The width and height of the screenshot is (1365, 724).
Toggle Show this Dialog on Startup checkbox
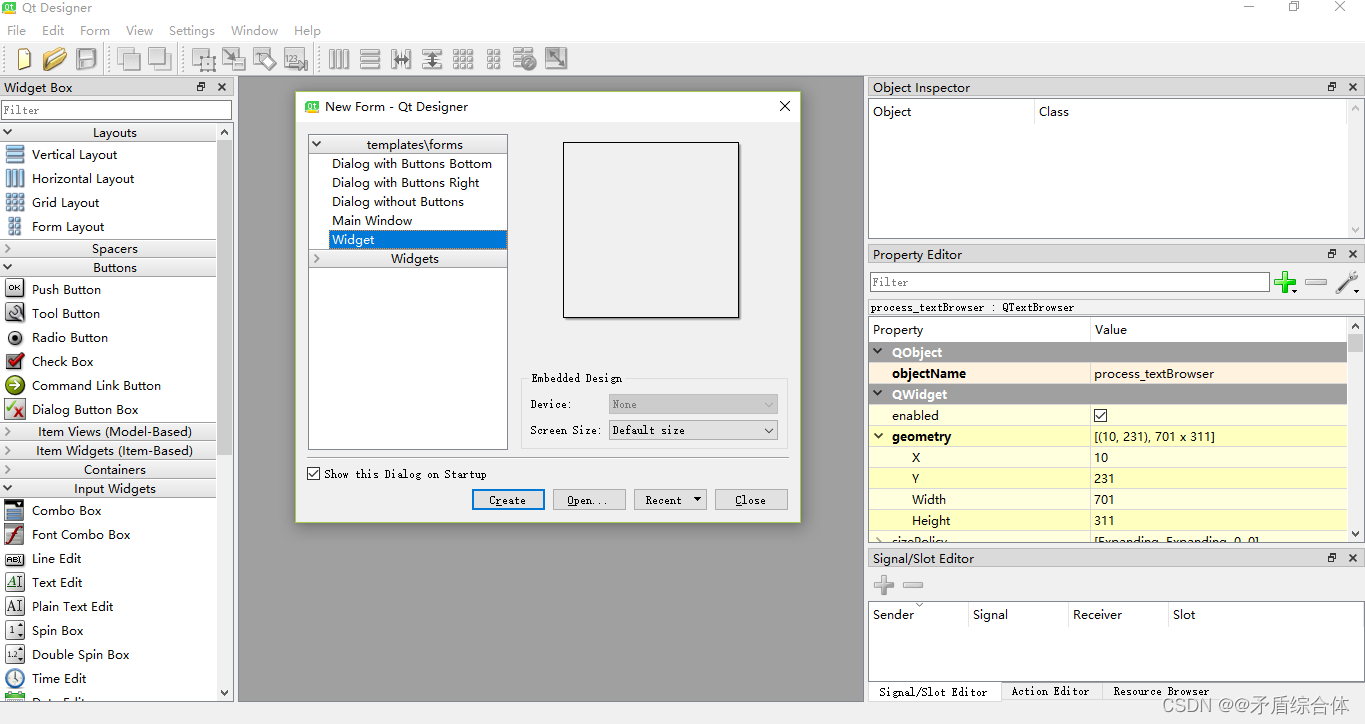pyautogui.click(x=314, y=474)
